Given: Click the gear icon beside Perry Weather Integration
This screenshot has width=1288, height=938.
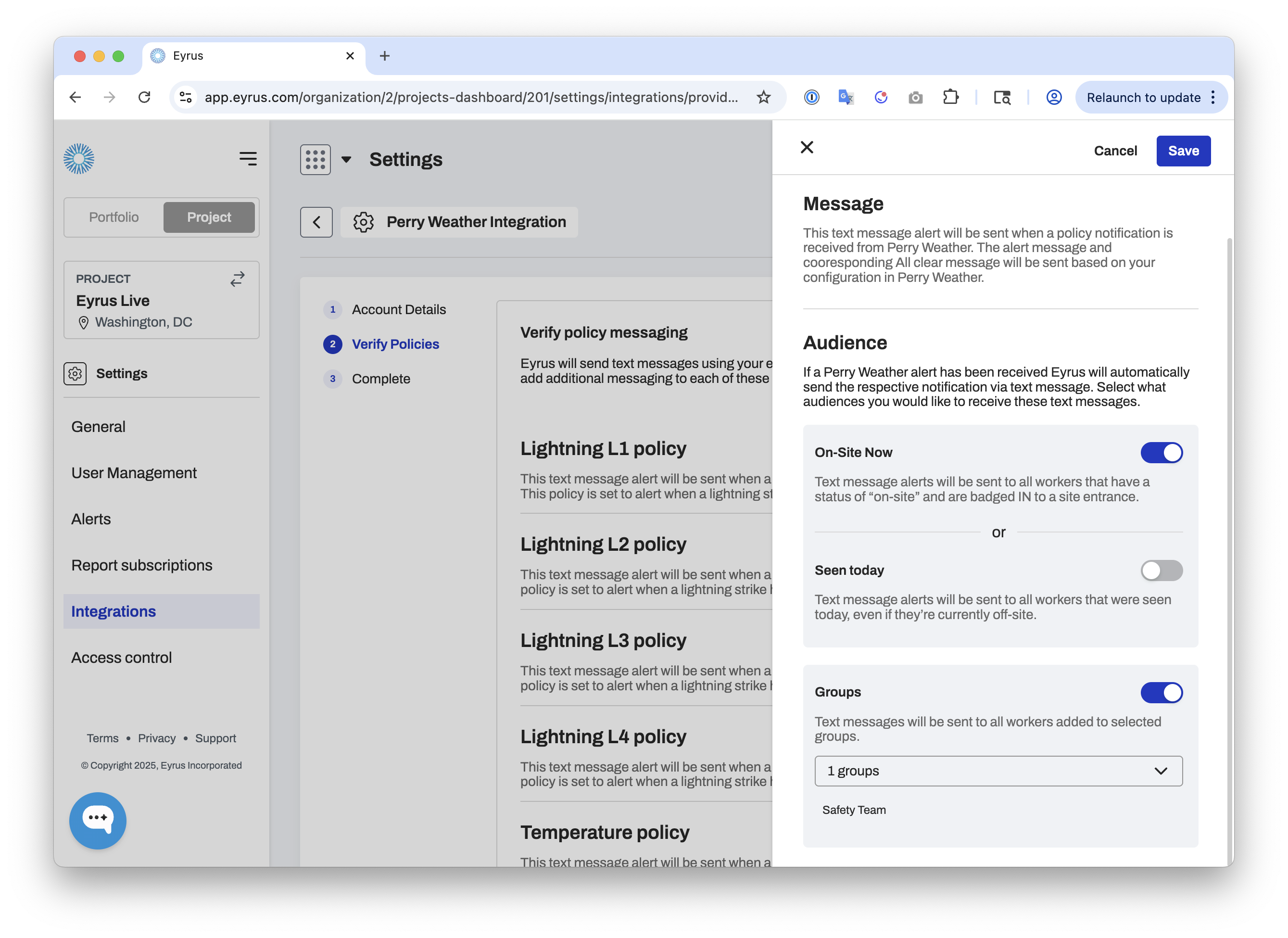Looking at the screenshot, I should click(x=364, y=222).
